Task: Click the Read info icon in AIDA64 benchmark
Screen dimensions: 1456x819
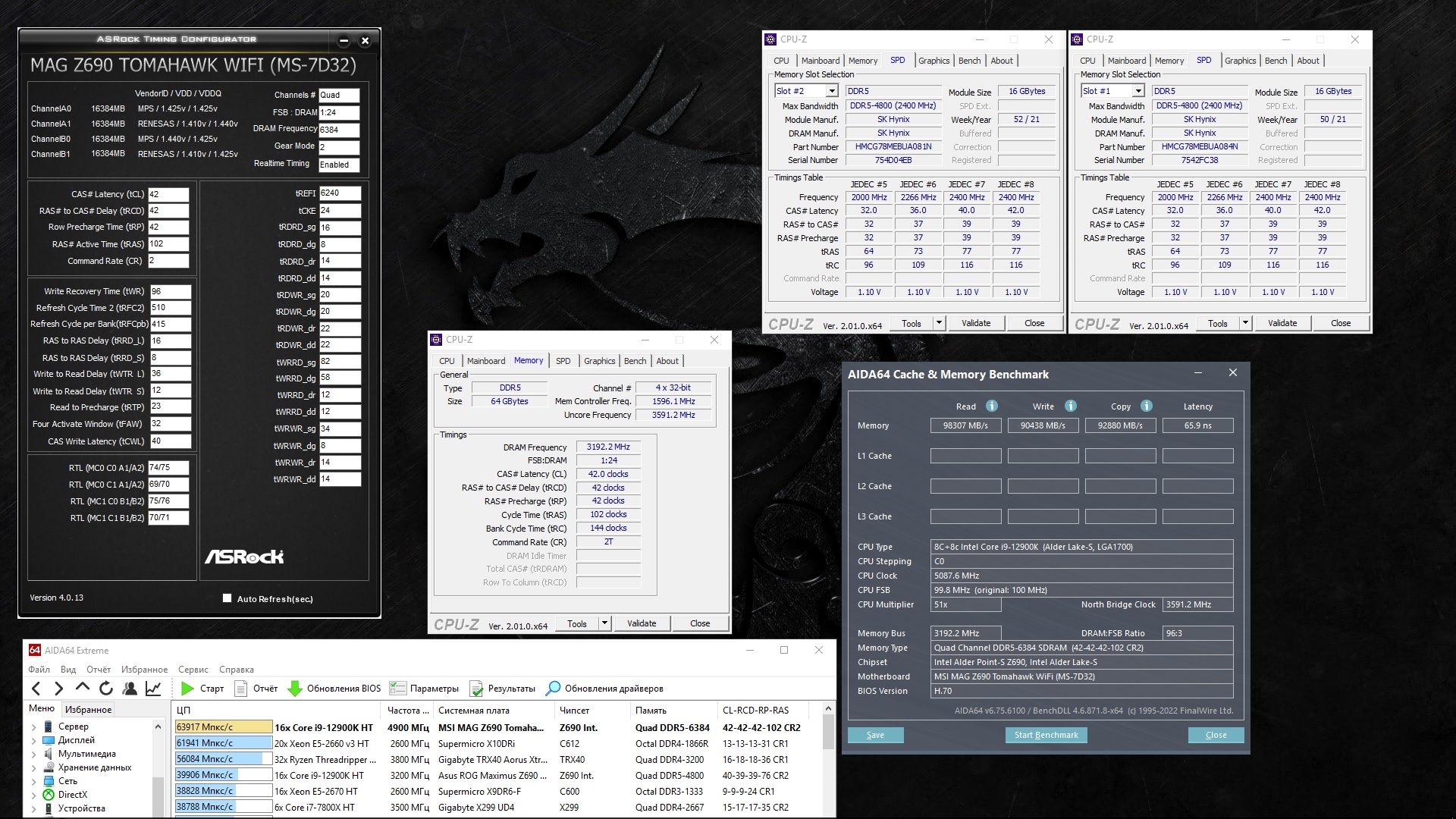Action: (x=991, y=406)
